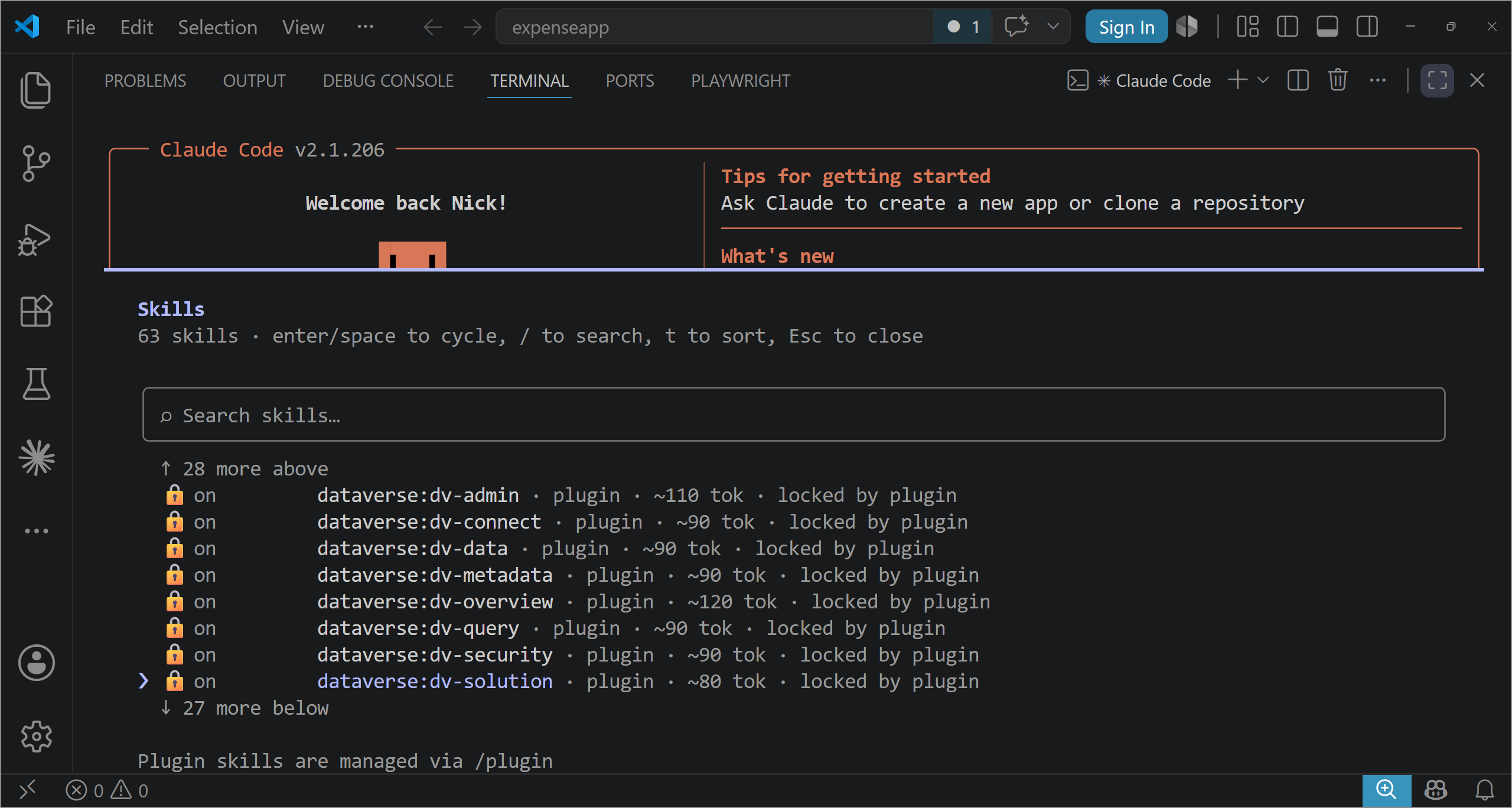The height and width of the screenshot is (808, 1512).
Task: Open the Edit menu
Action: 136,27
